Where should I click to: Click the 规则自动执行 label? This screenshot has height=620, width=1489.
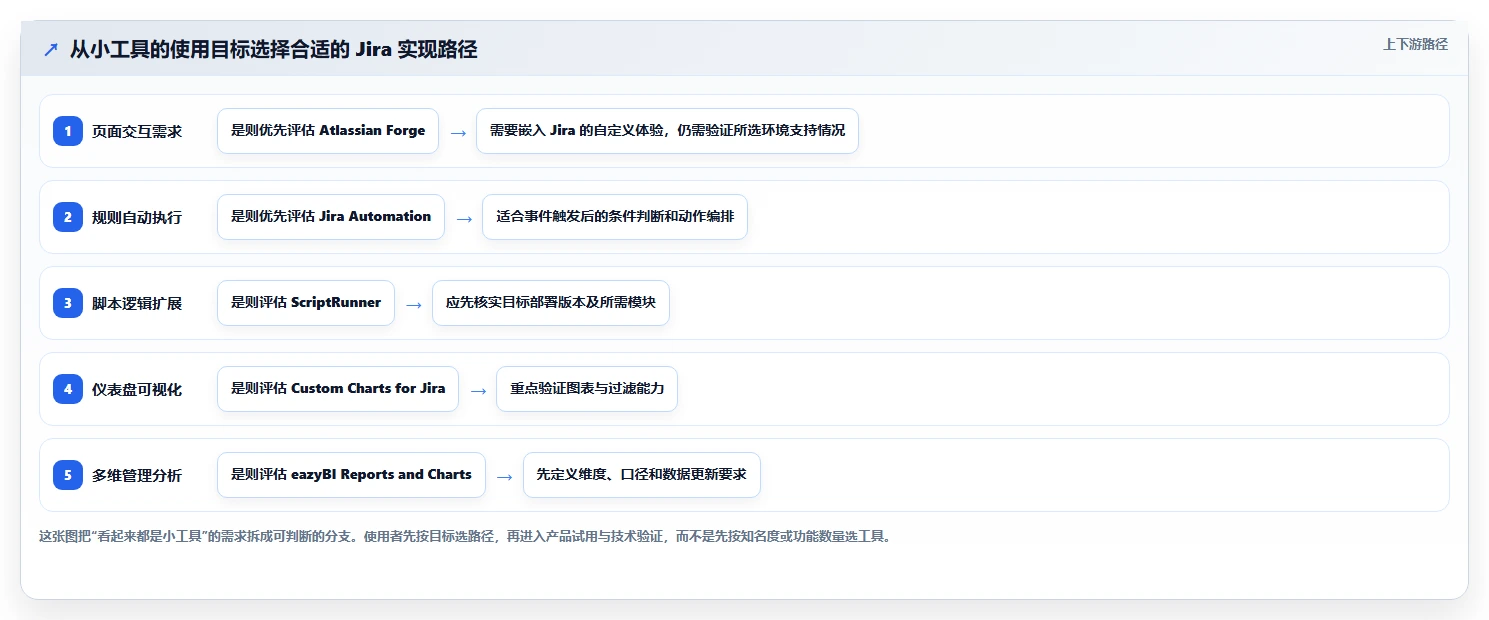pos(137,217)
